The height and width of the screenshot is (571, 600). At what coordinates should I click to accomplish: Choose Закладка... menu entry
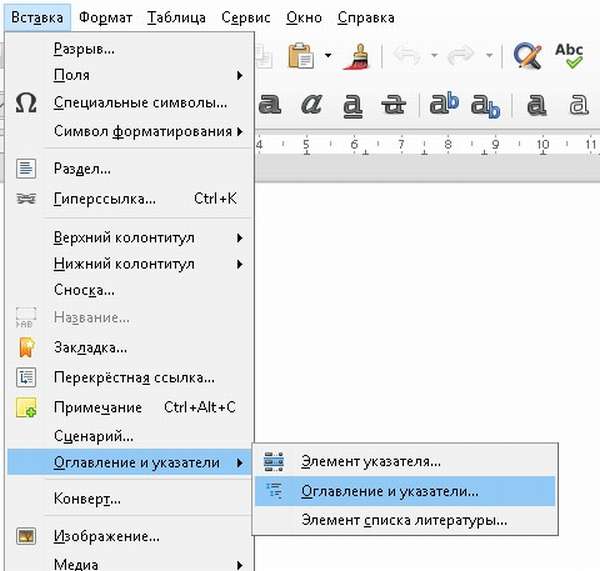(129, 347)
